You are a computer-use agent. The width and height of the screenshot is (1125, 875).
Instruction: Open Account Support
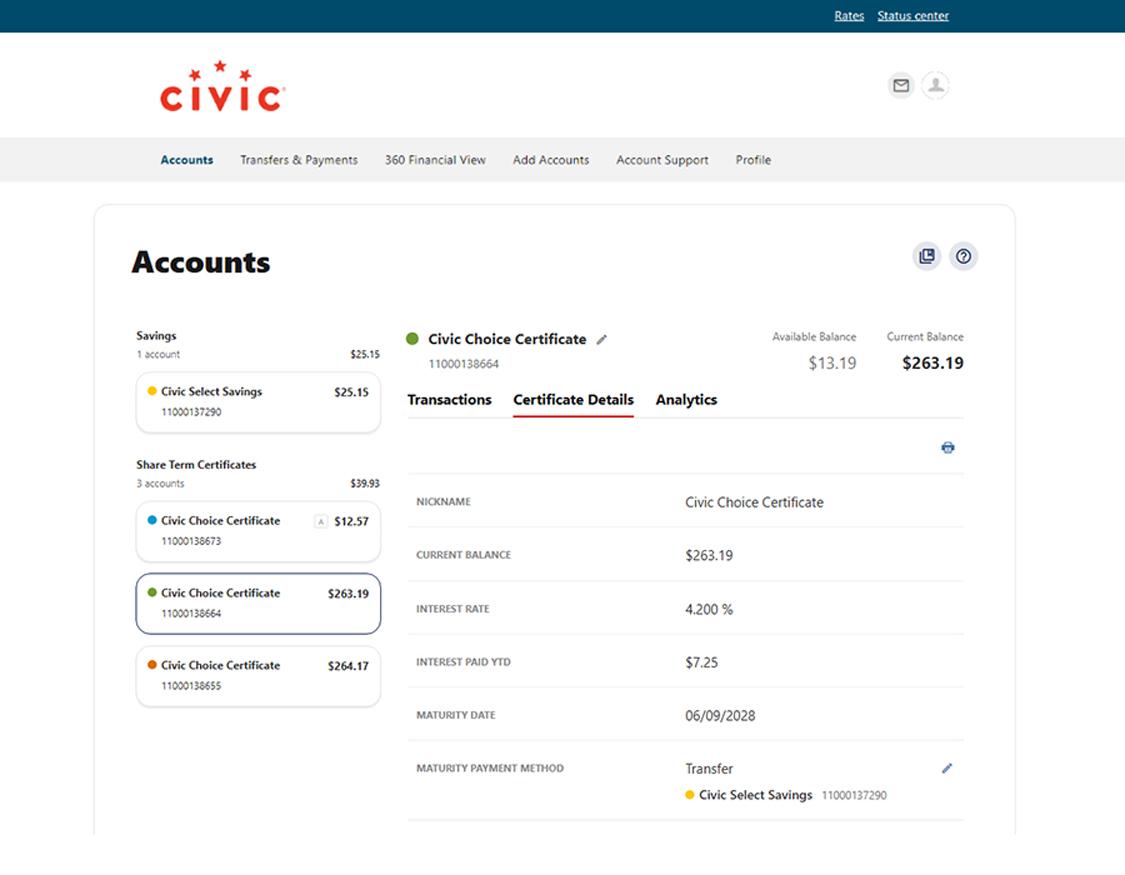click(661, 160)
